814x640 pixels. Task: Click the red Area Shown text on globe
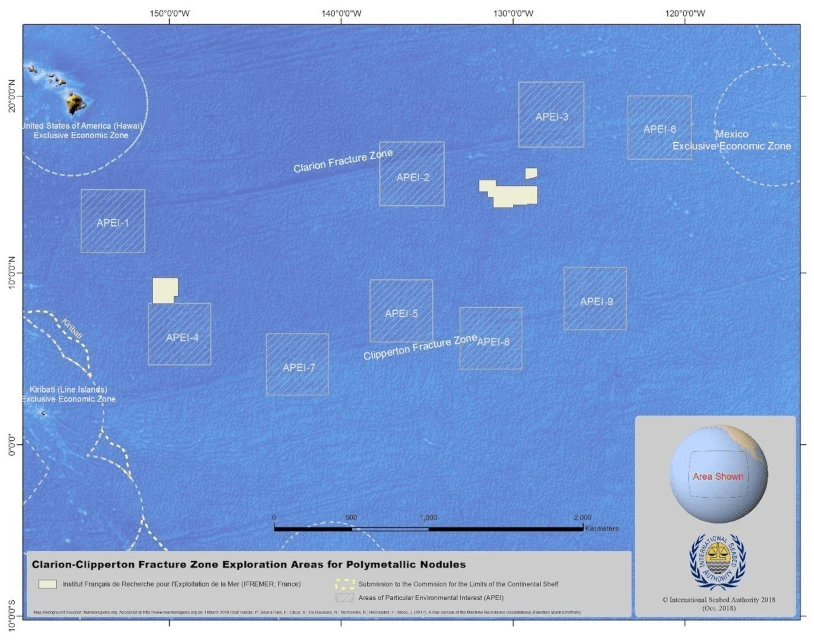click(x=718, y=476)
